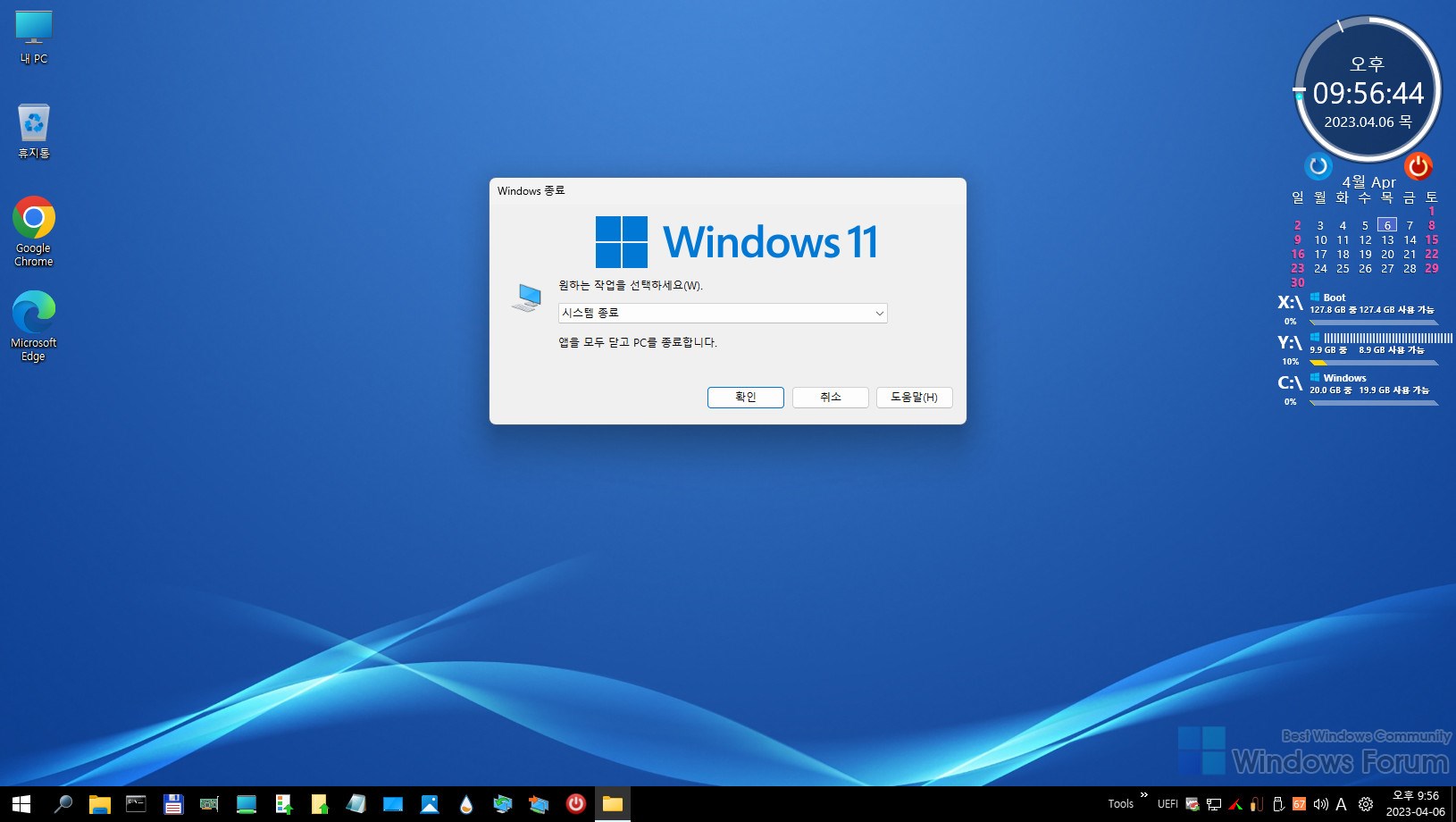This screenshot has height=822, width=1456.
Task: Open File Explorer from the taskbar
Action: (99, 804)
